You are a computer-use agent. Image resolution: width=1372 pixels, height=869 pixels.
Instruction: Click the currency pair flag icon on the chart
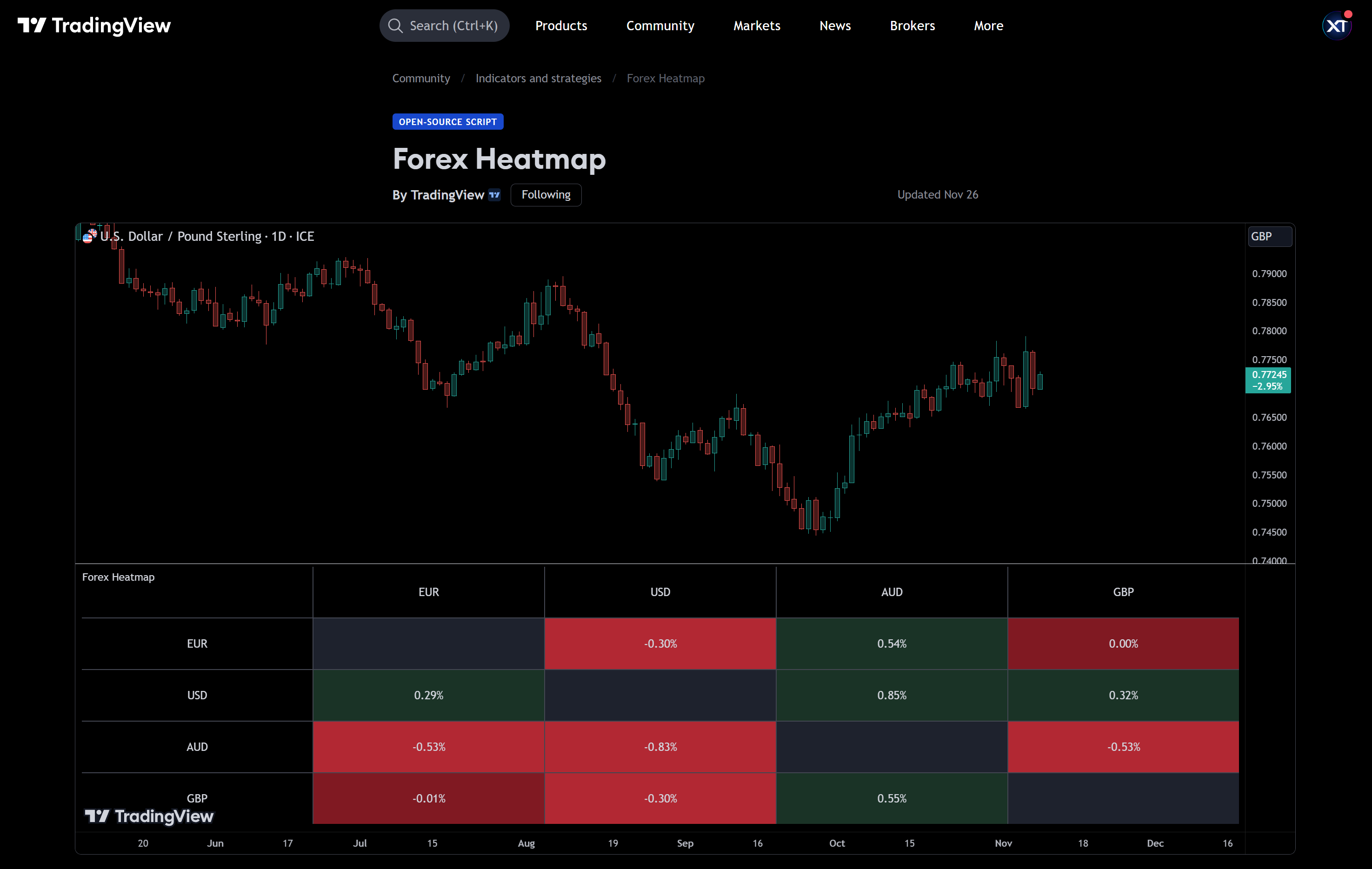89,236
